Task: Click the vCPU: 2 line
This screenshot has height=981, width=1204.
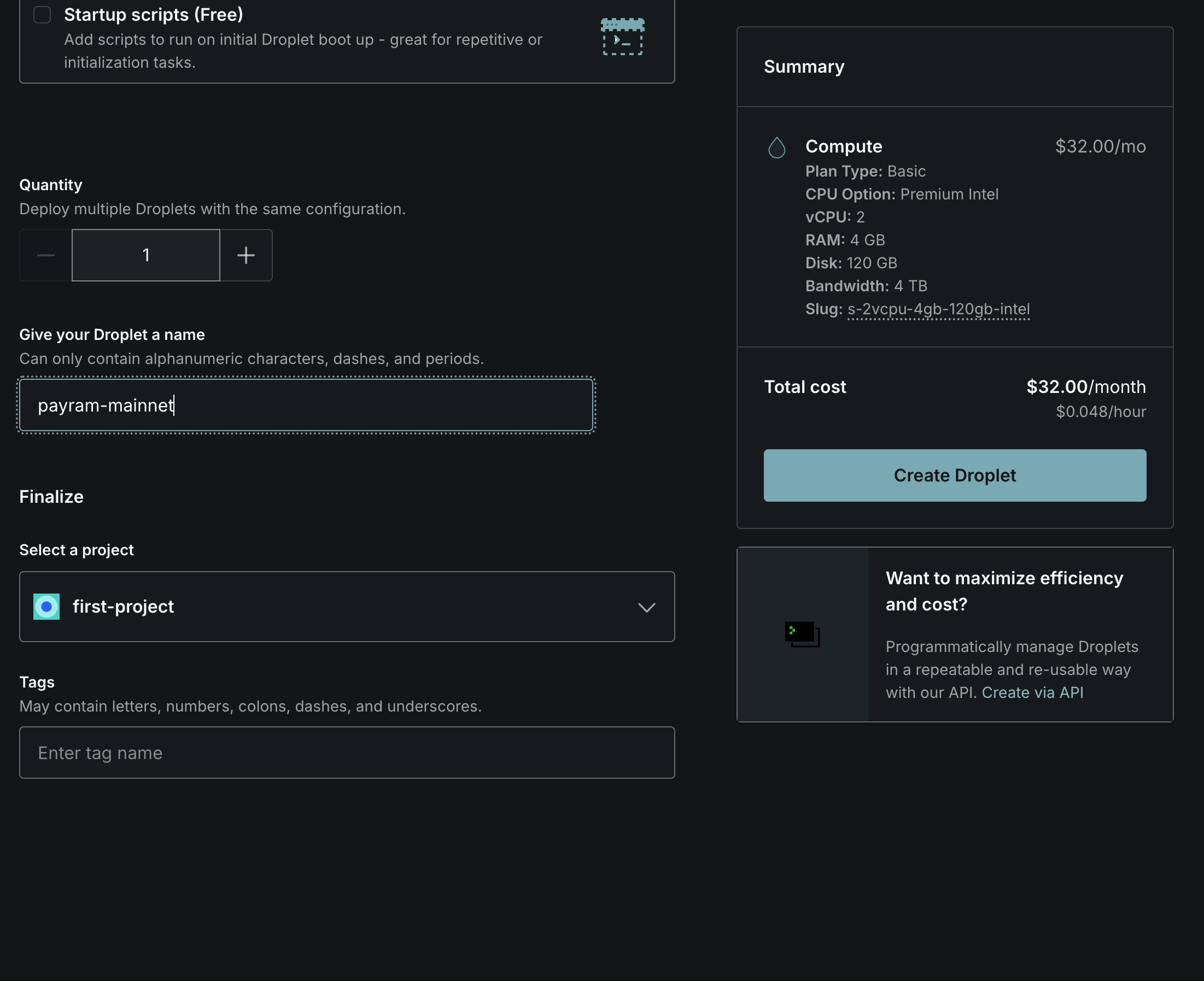Action: [x=835, y=217]
